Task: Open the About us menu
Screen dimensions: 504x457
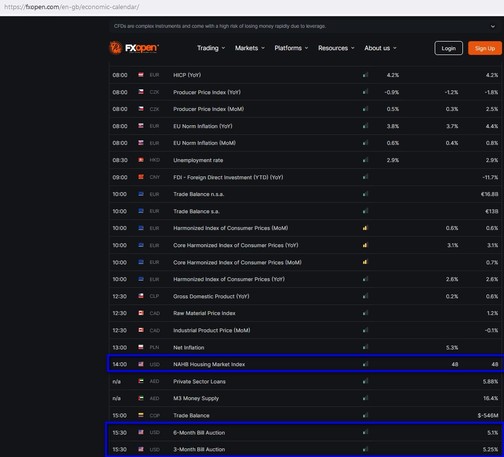Action: point(380,48)
